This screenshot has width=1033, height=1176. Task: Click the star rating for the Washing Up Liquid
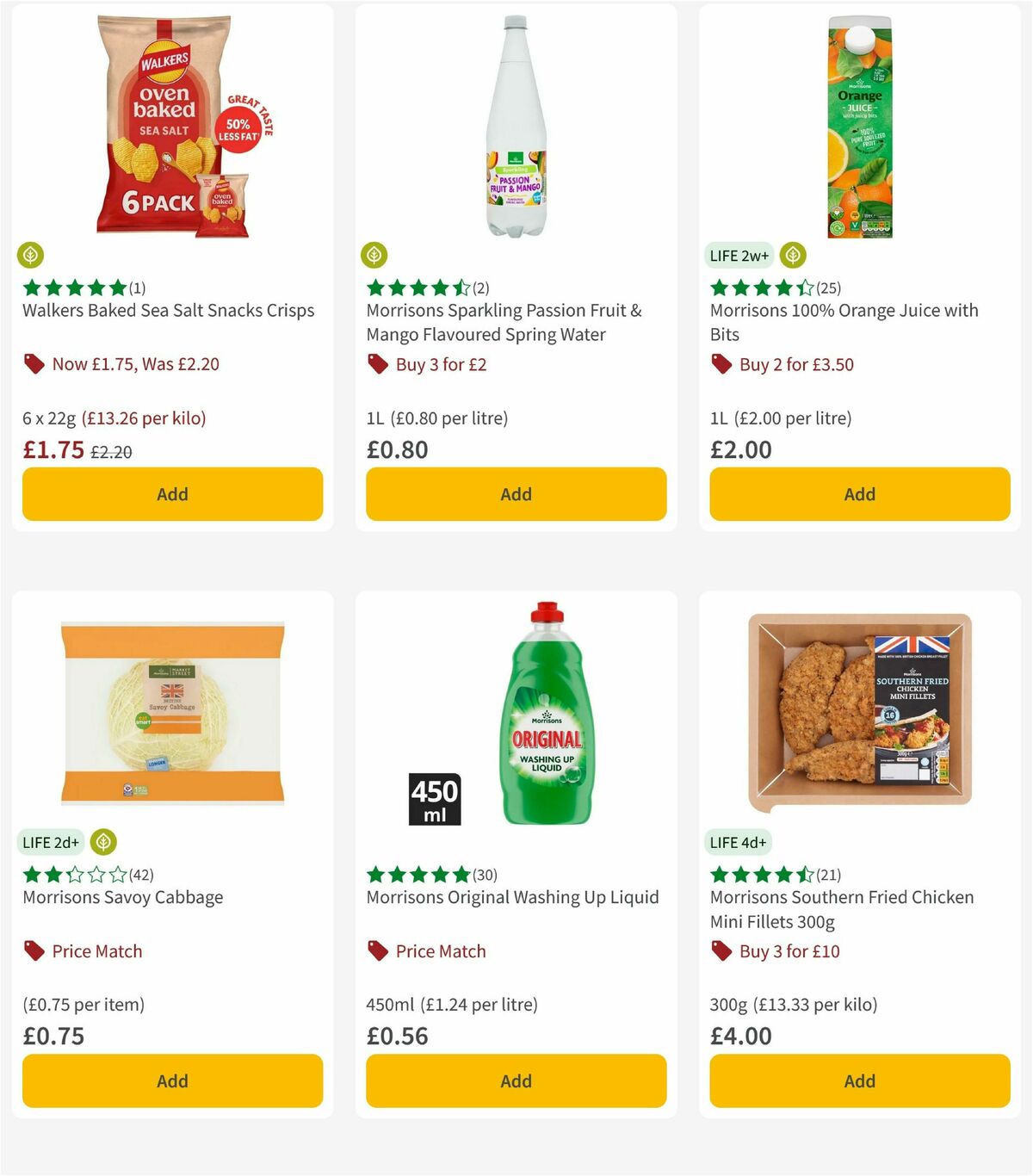(418, 875)
